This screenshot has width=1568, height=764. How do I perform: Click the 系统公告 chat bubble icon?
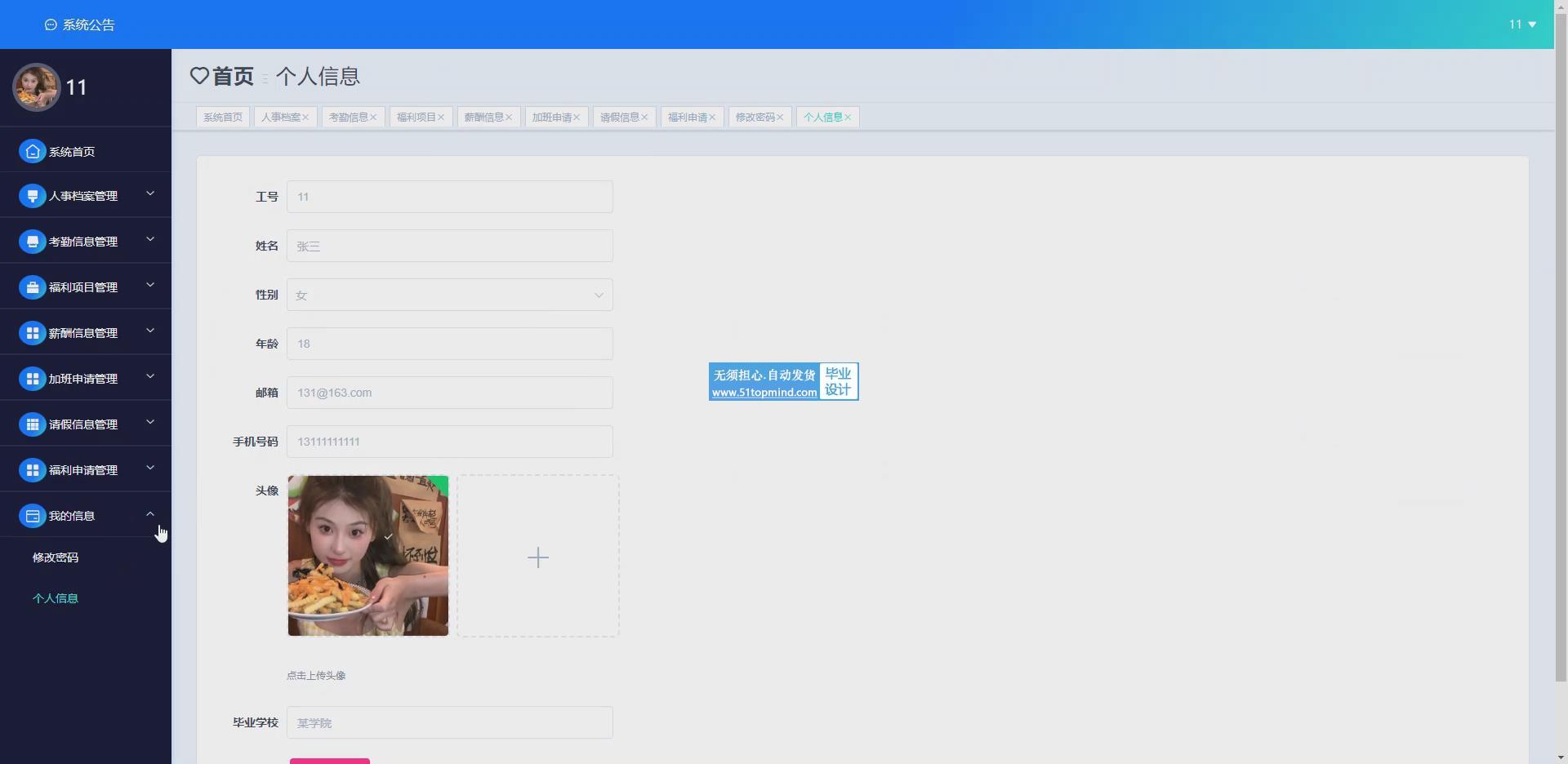click(51, 25)
